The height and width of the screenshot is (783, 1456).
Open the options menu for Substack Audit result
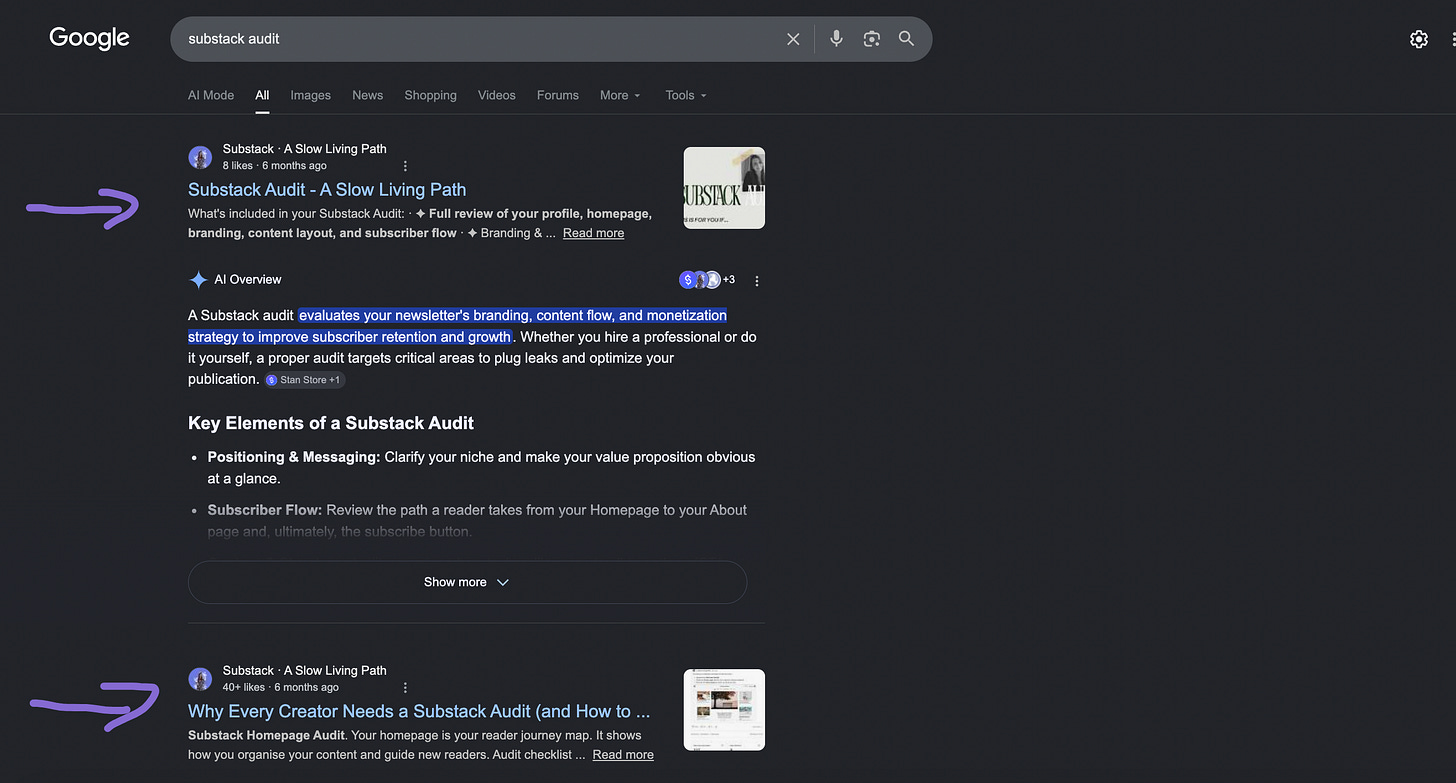click(405, 166)
